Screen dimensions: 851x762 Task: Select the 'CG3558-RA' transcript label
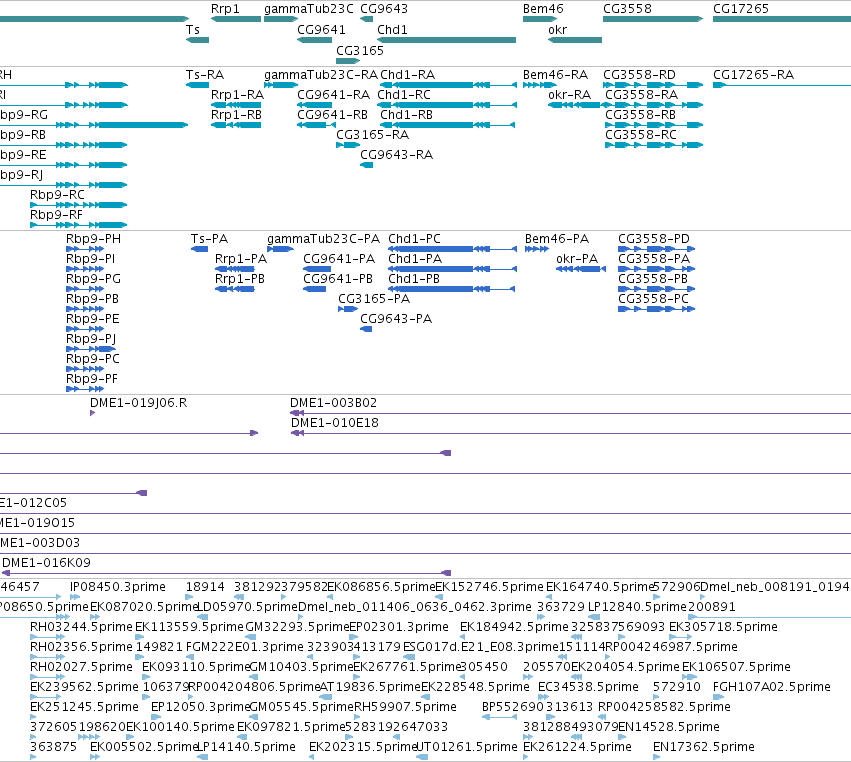tap(642, 95)
